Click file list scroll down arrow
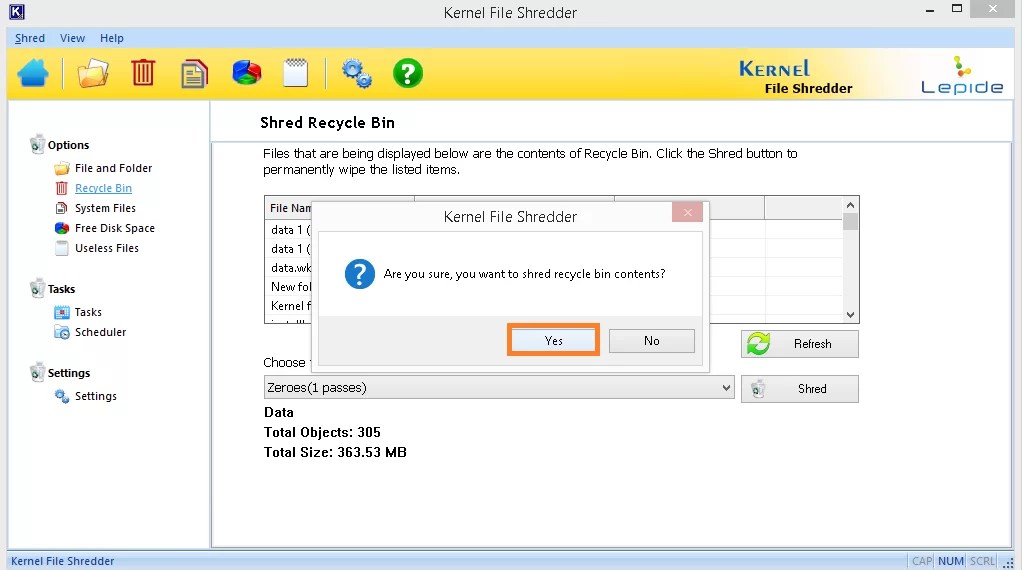The height and width of the screenshot is (570, 1022). pyautogui.click(x=850, y=315)
